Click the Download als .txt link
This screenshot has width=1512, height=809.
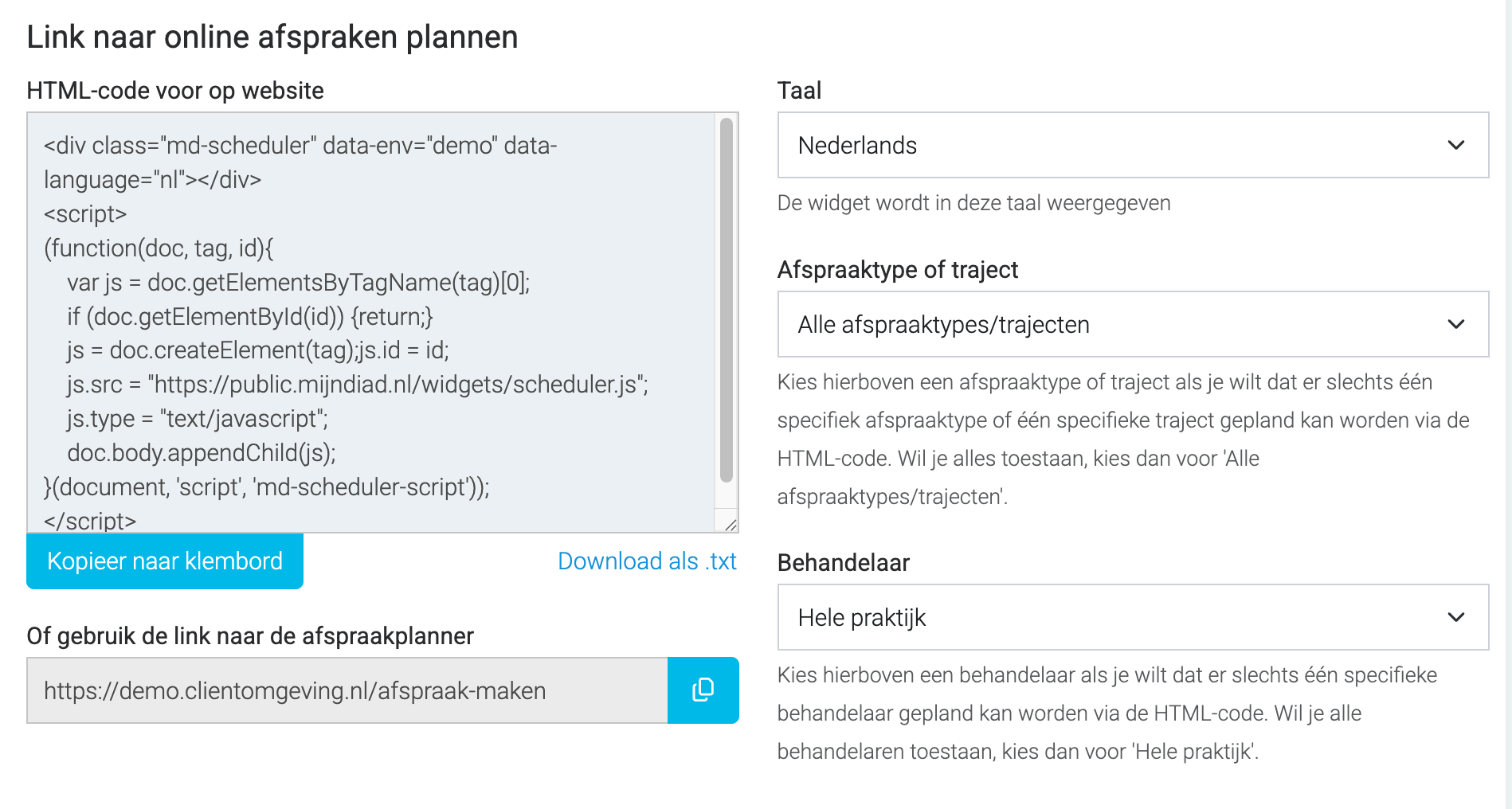point(647,561)
